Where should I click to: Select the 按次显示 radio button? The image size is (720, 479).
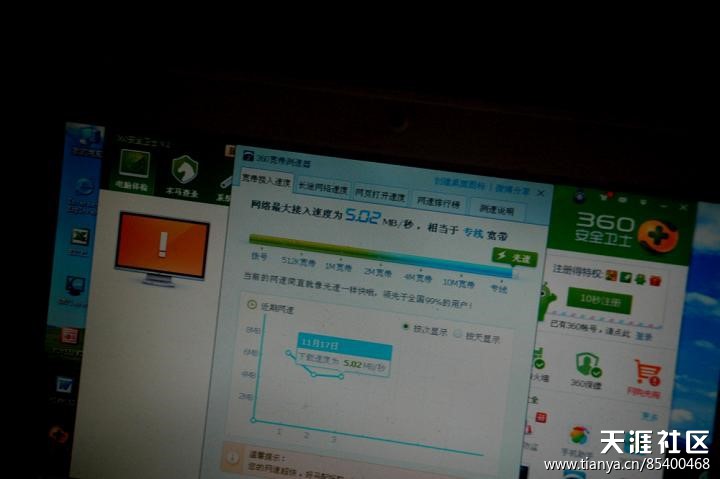coord(405,327)
